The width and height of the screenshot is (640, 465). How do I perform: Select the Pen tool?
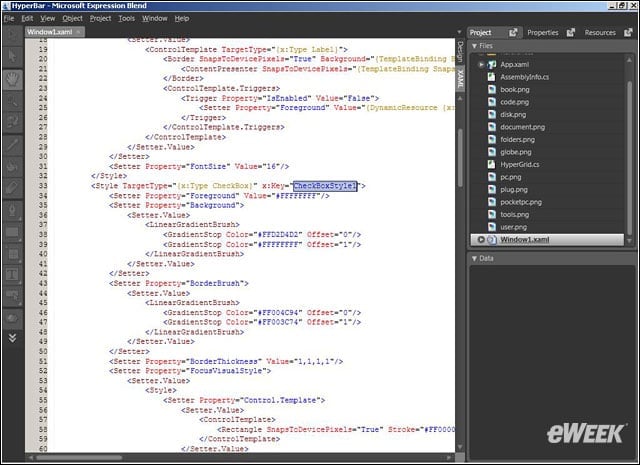click(x=13, y=210)
